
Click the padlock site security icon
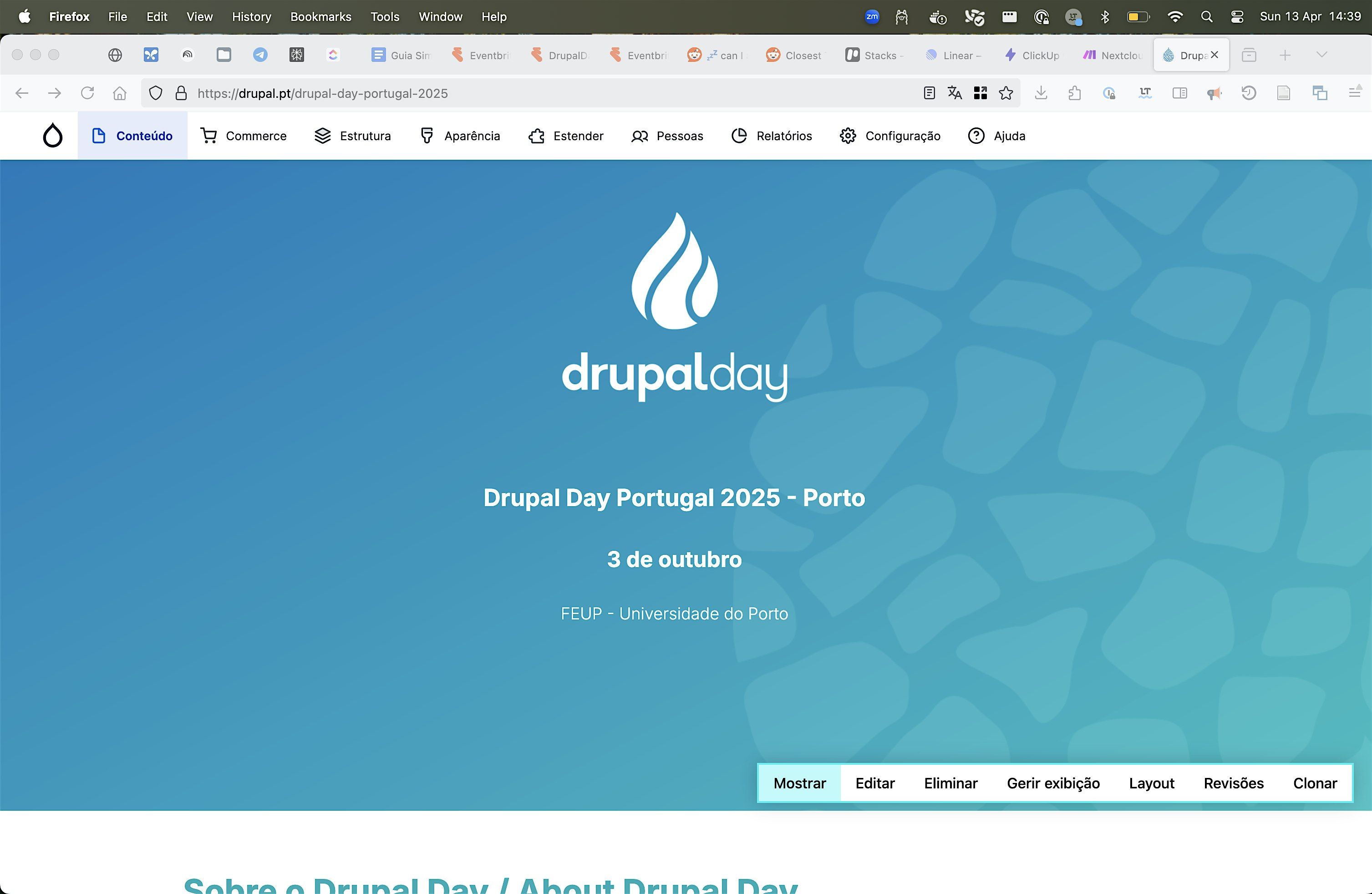coord(181,93)
